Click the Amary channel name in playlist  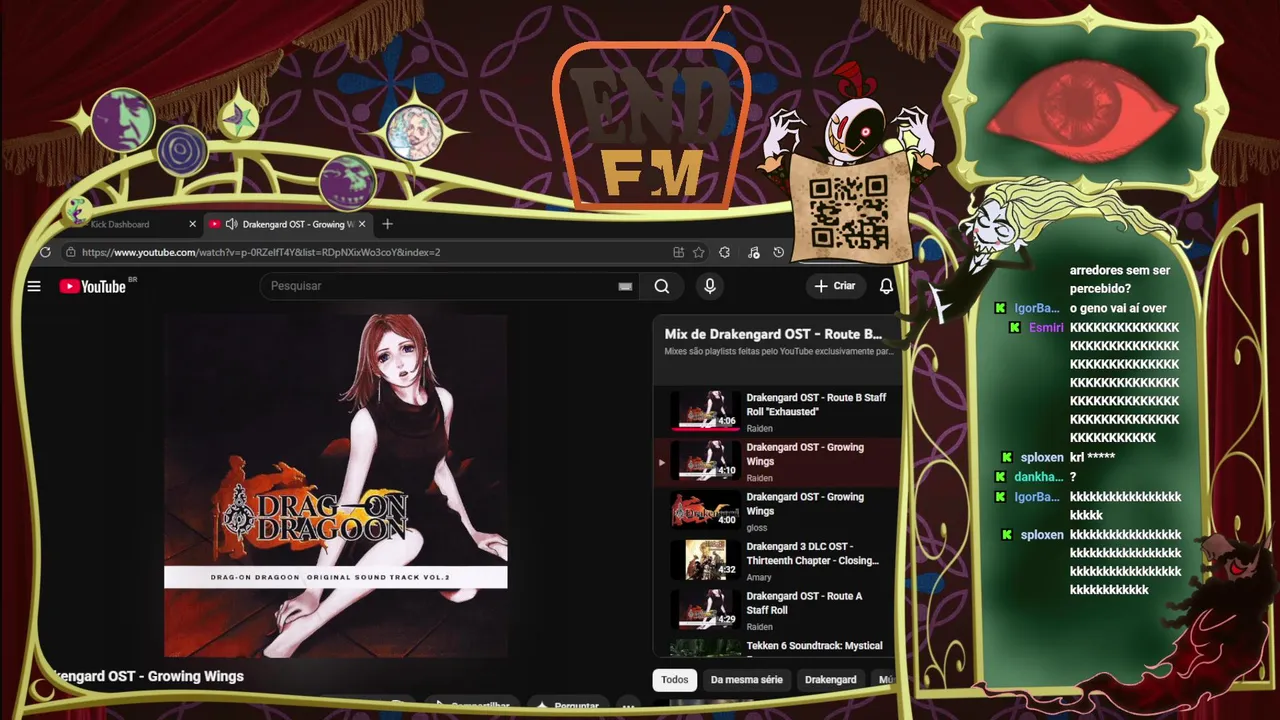click(x=759, y=578)
